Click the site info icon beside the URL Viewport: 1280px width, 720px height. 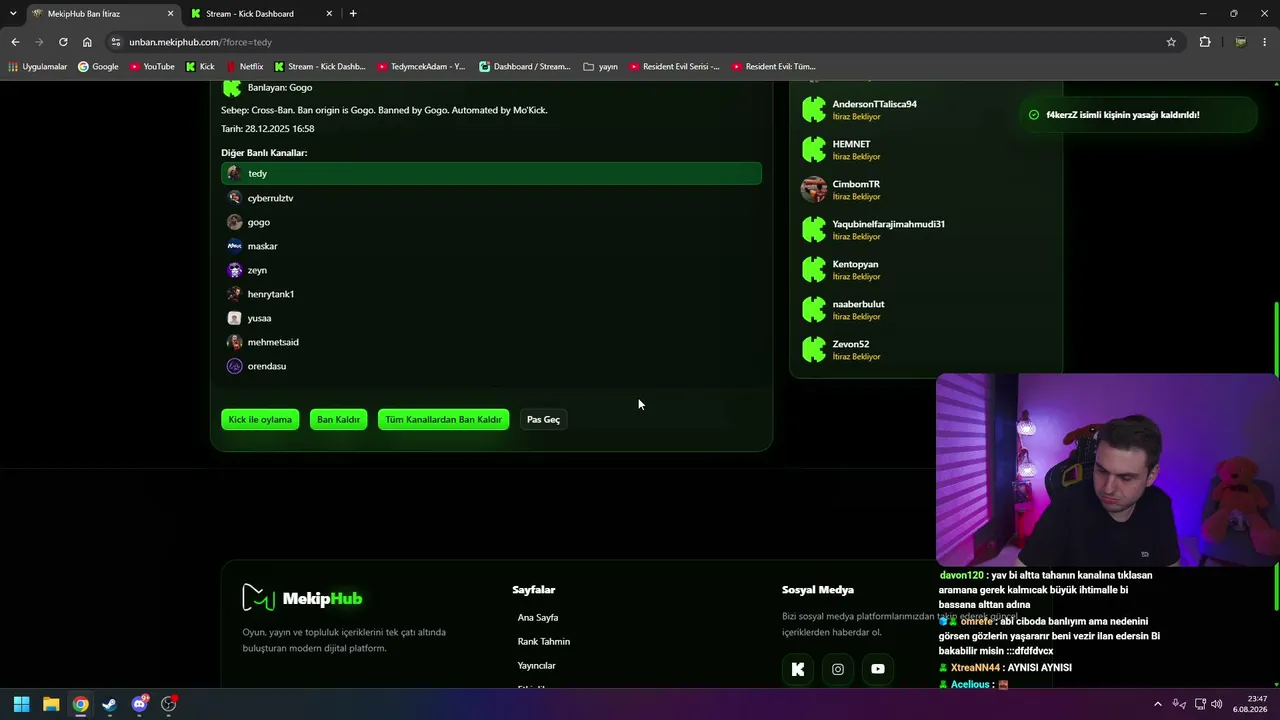click(x=116, y=42)
